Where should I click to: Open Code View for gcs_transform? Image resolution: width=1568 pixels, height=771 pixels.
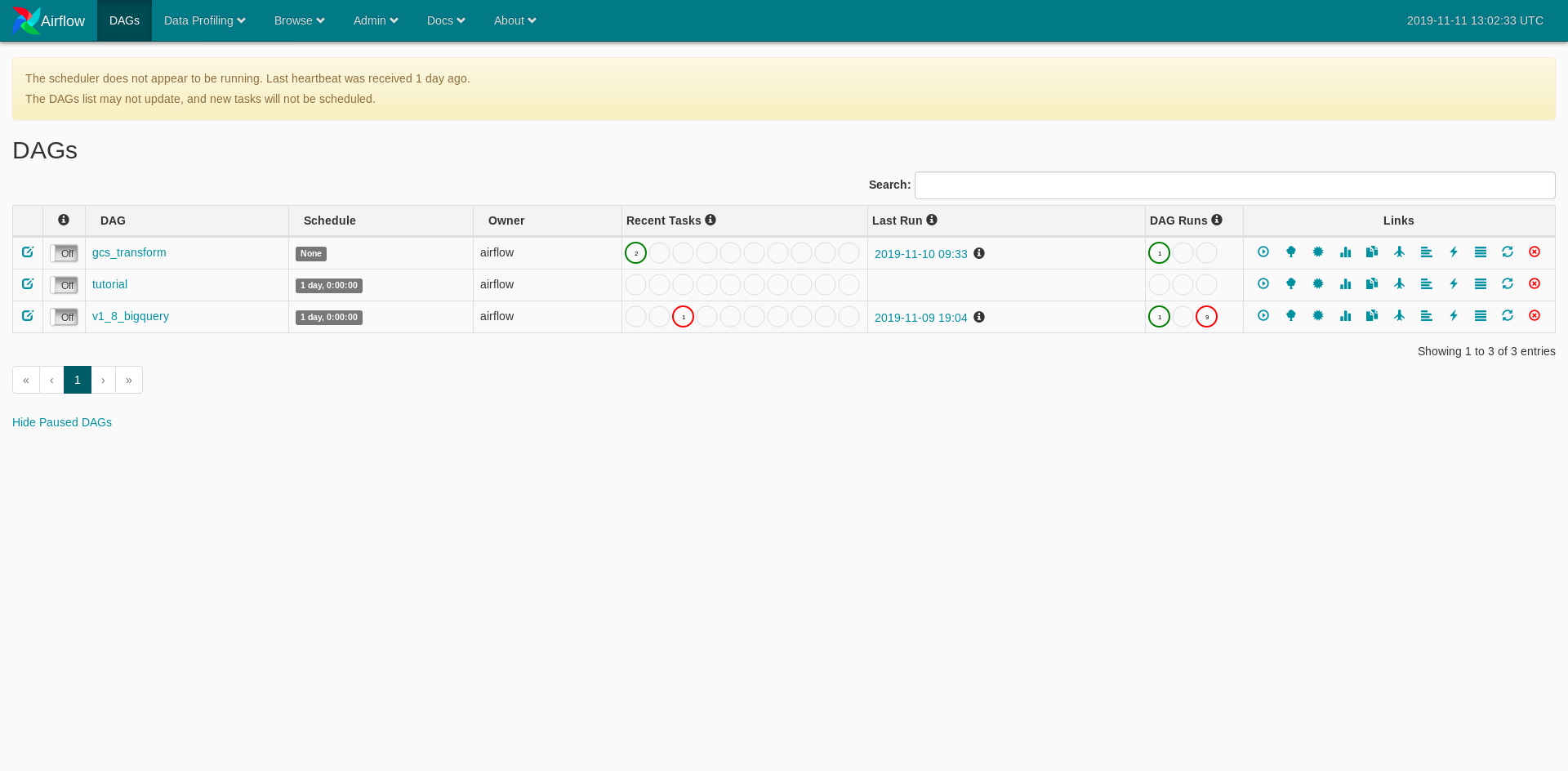[x=1454, y=252]
